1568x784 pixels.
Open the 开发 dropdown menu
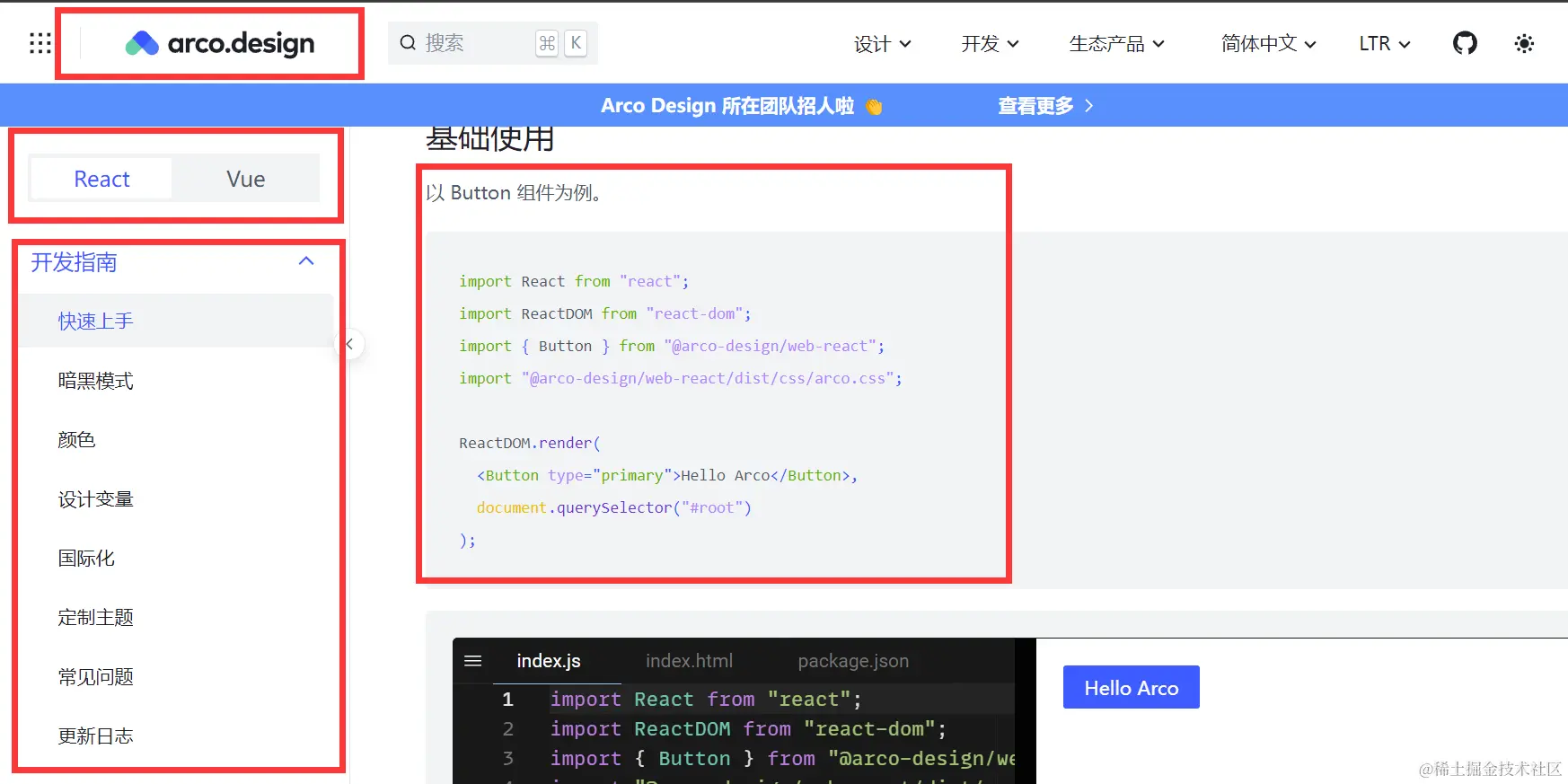(x=991, y=43)
